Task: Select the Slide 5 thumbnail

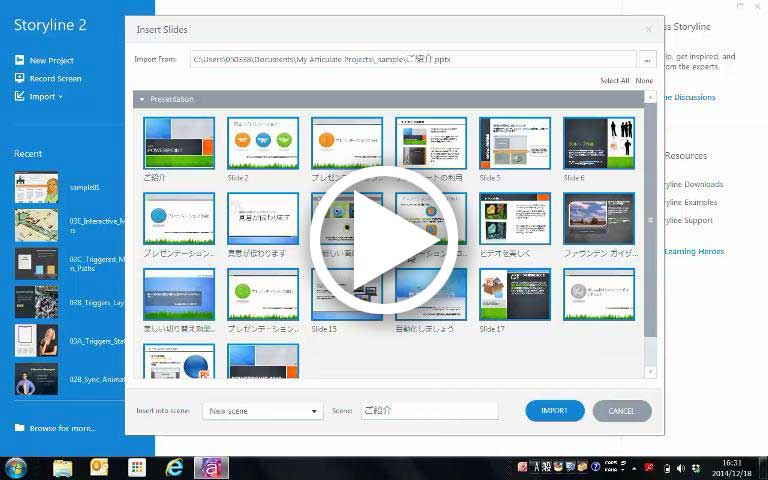Action: pyautogui.click(x=515, y=143)
